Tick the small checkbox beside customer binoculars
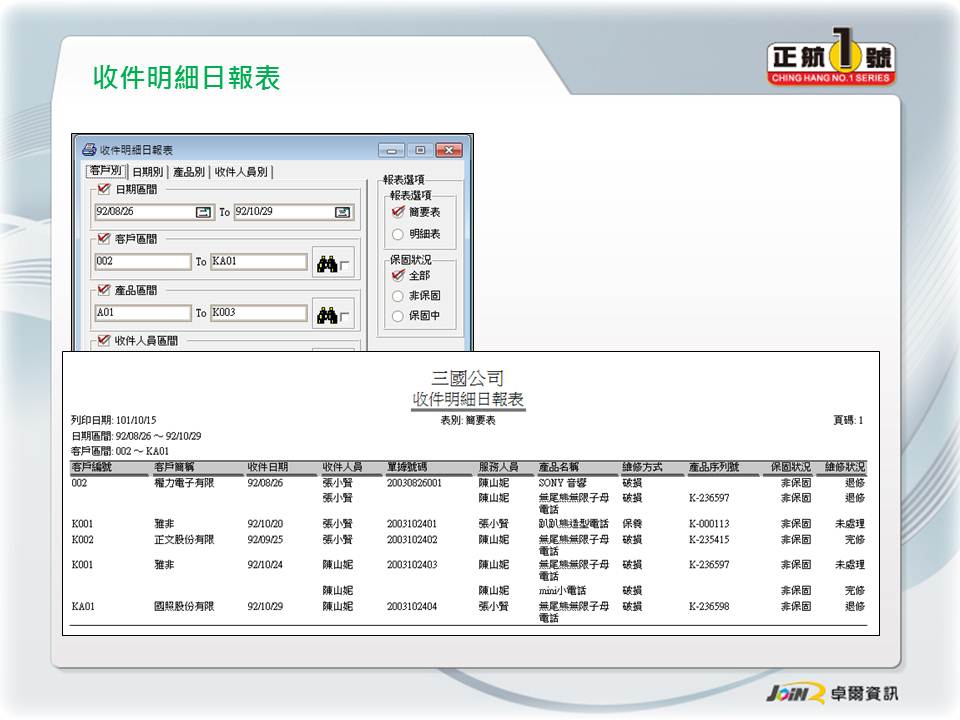 [345, 266]
